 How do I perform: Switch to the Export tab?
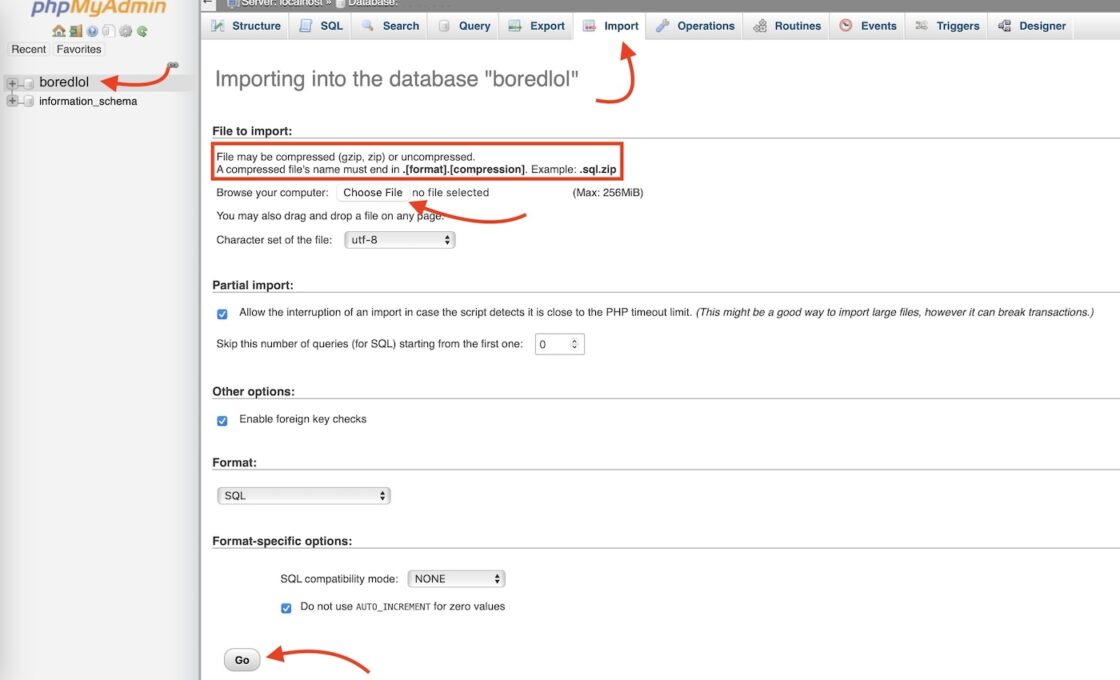(x=537, y=26)
